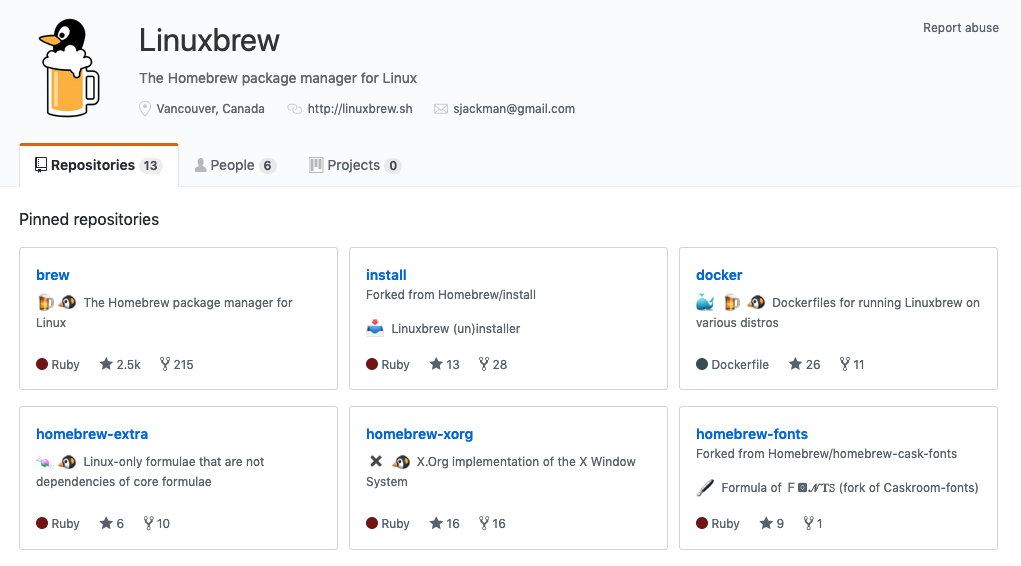Click the fork icon on homebrew-fonts card
This screenshot has height=566, width=1021.
coord(808,522)
